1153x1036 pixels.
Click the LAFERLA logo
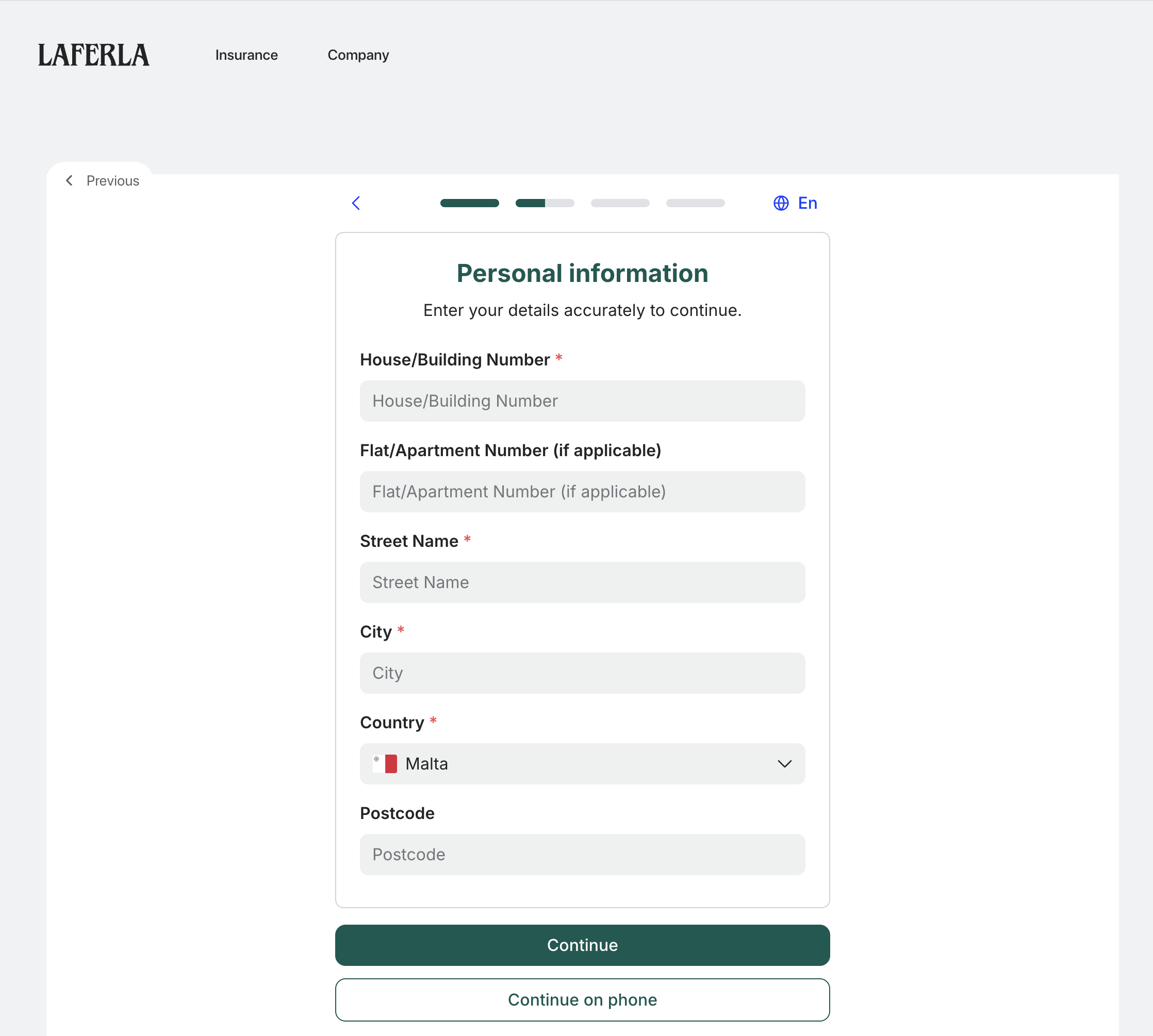tap(94, 55)
